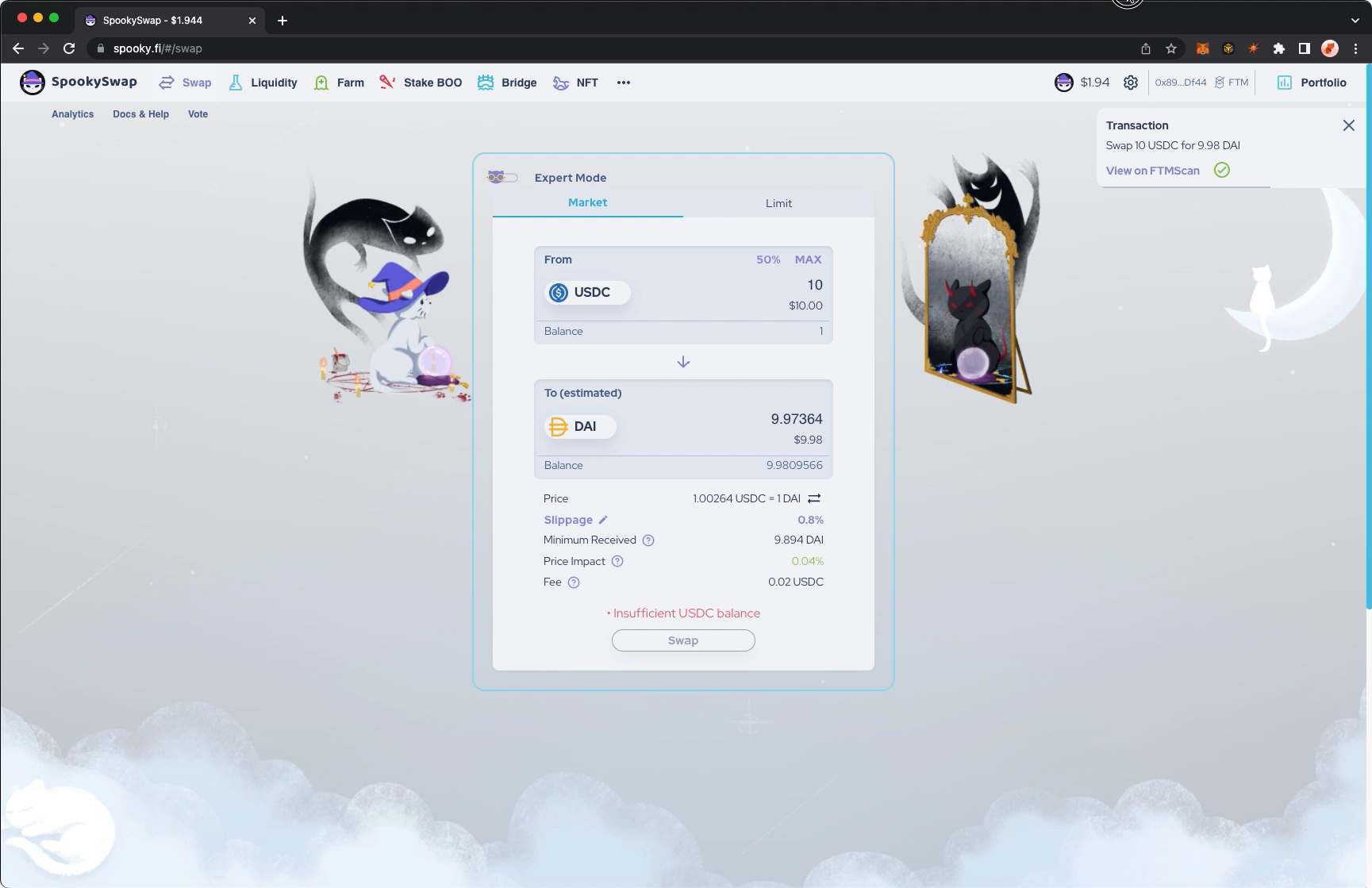The height and width of the screenshot is (888, 1372).
Task: Open the Vote link
Action: (198, 114)
